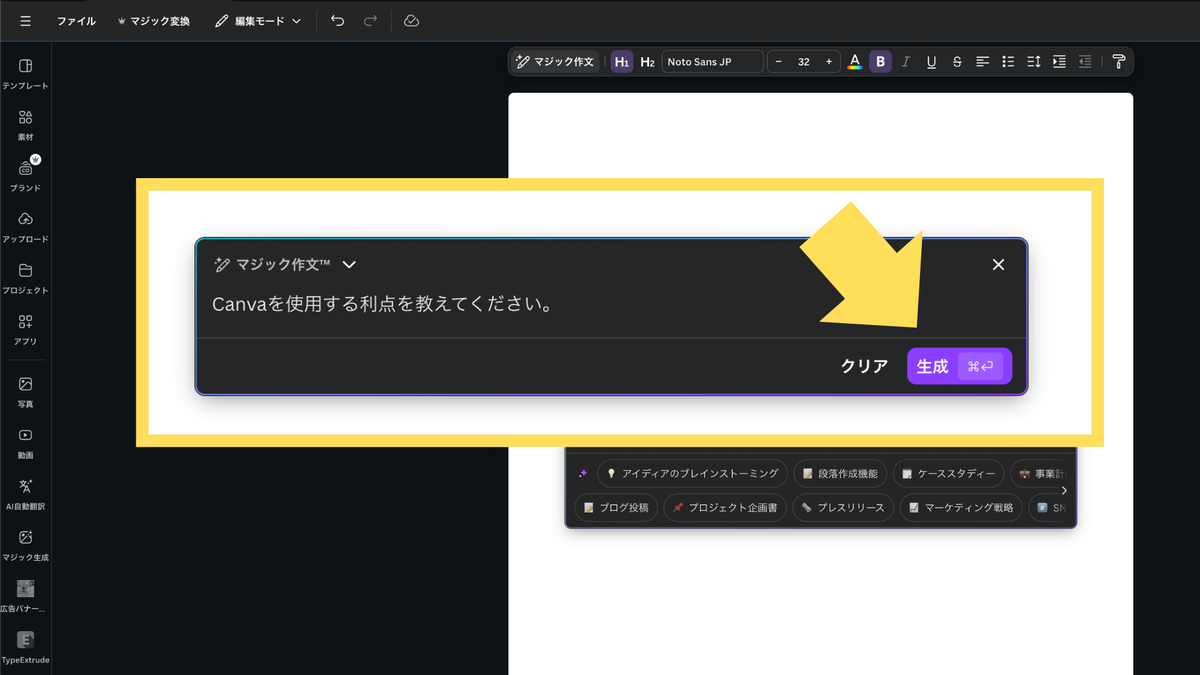The image size is (1200, 675).
Task: Toggle strikethrough formatting
Action: 957,62
